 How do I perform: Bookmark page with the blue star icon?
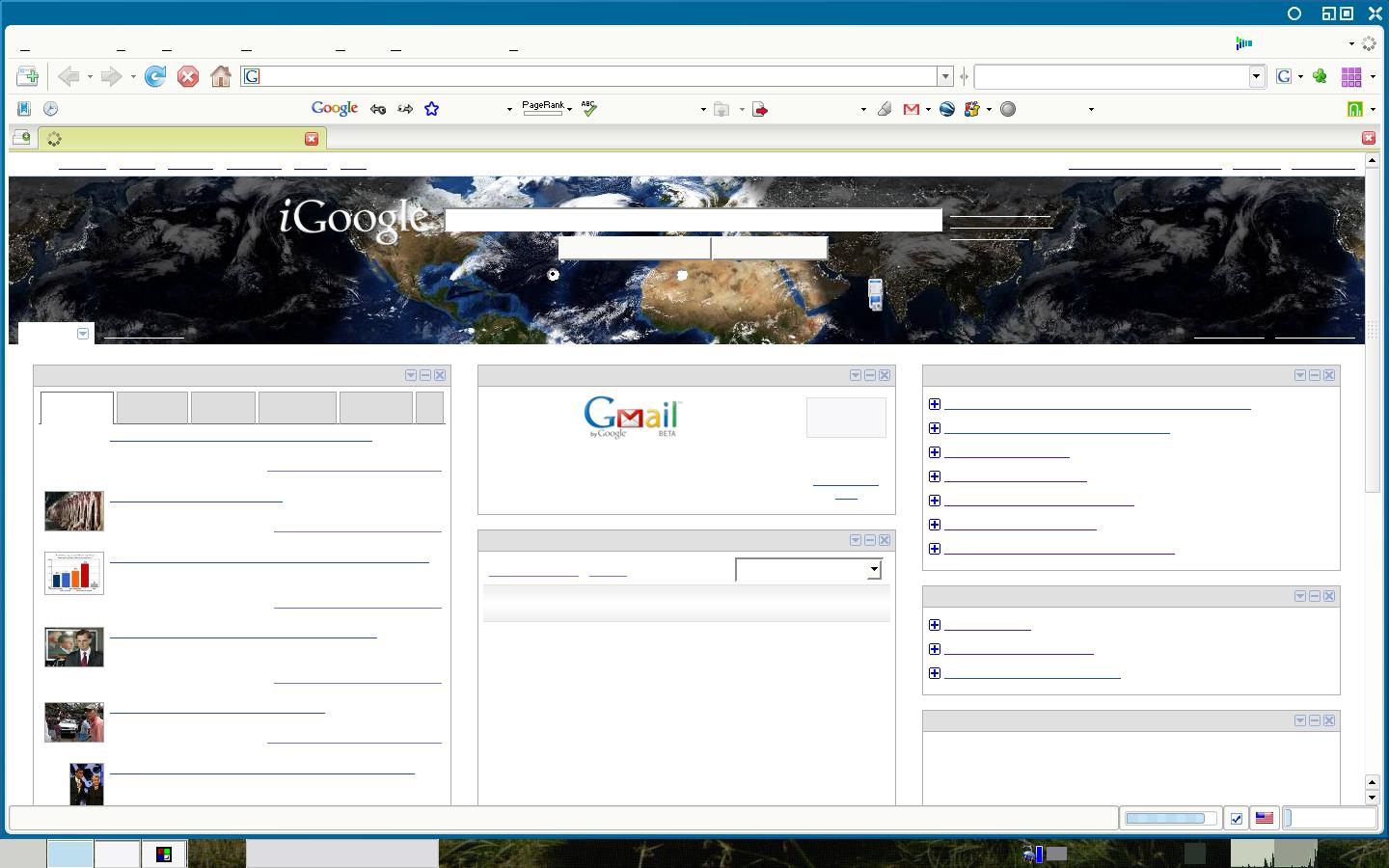point(432,109)
